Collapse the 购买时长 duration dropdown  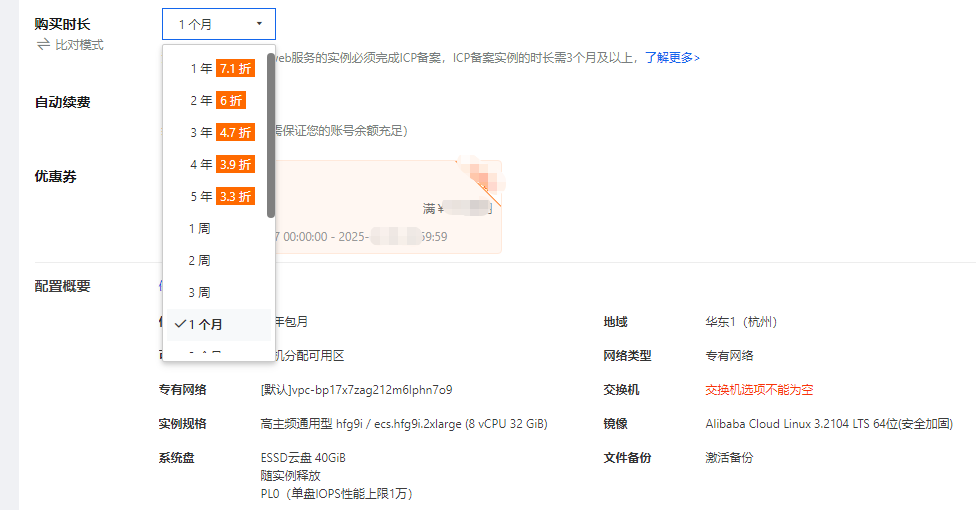218,23
